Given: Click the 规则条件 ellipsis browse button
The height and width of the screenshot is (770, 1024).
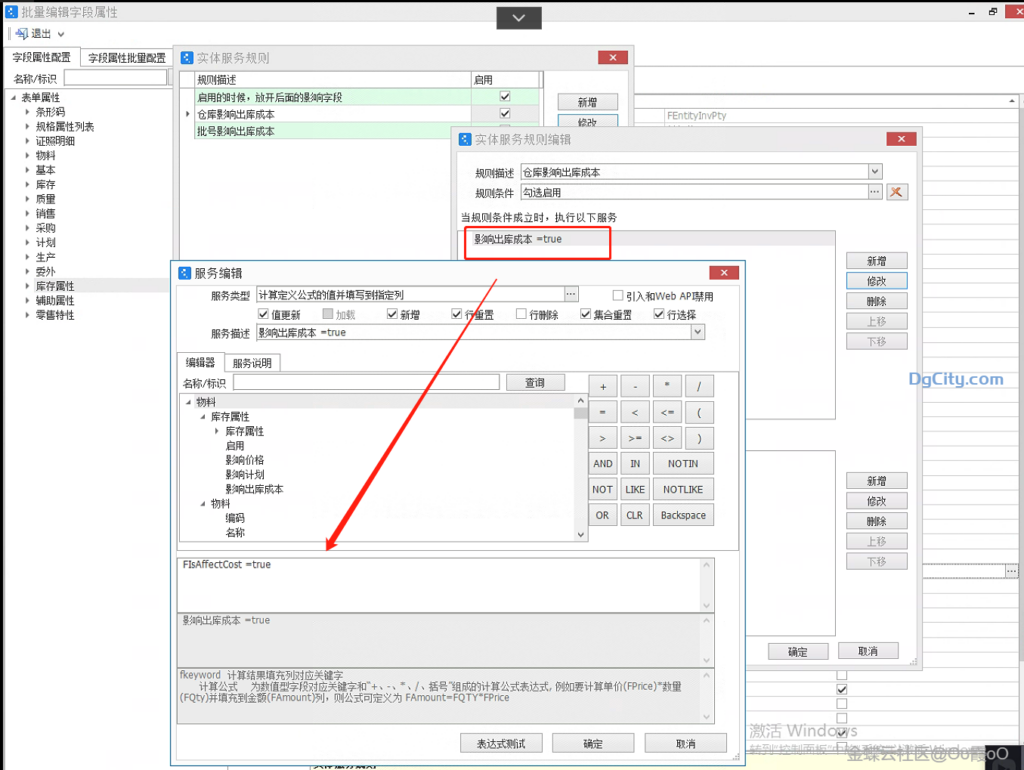Looking at the screenshot, I should (875, 192).
